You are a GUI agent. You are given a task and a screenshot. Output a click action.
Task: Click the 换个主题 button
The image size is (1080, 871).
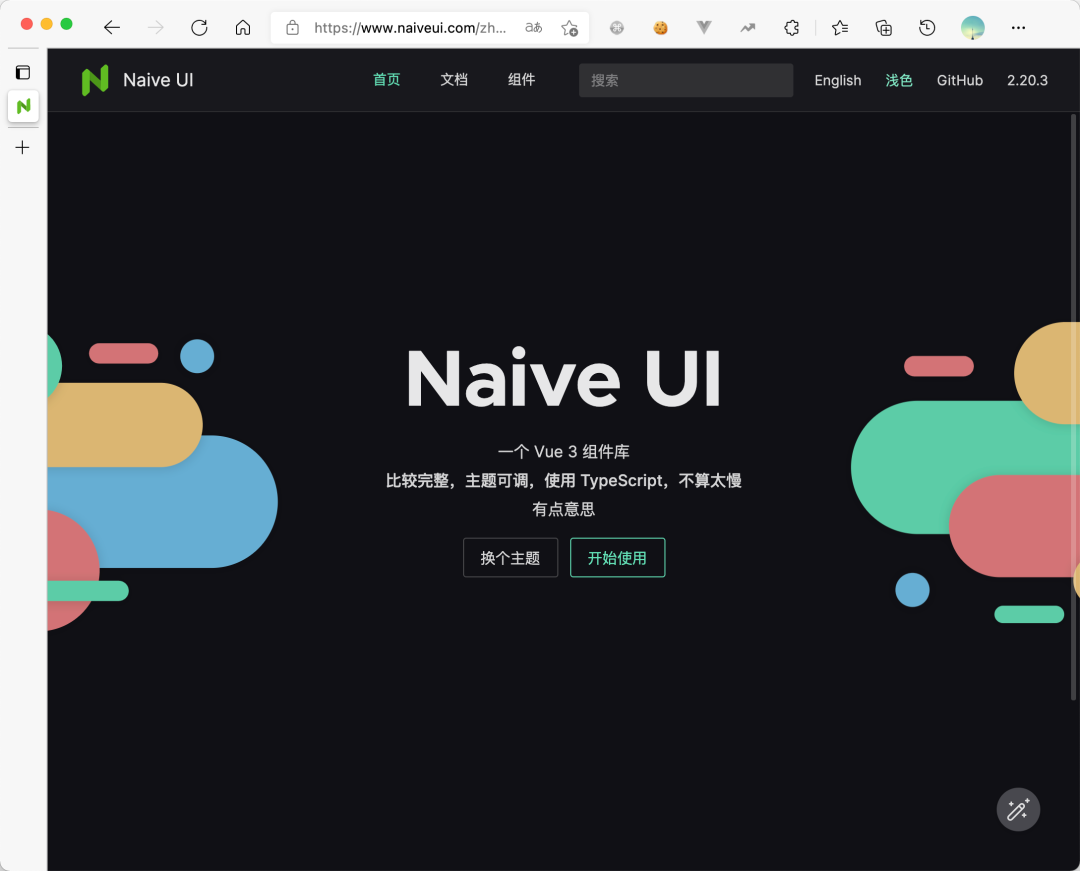point(510,558)
